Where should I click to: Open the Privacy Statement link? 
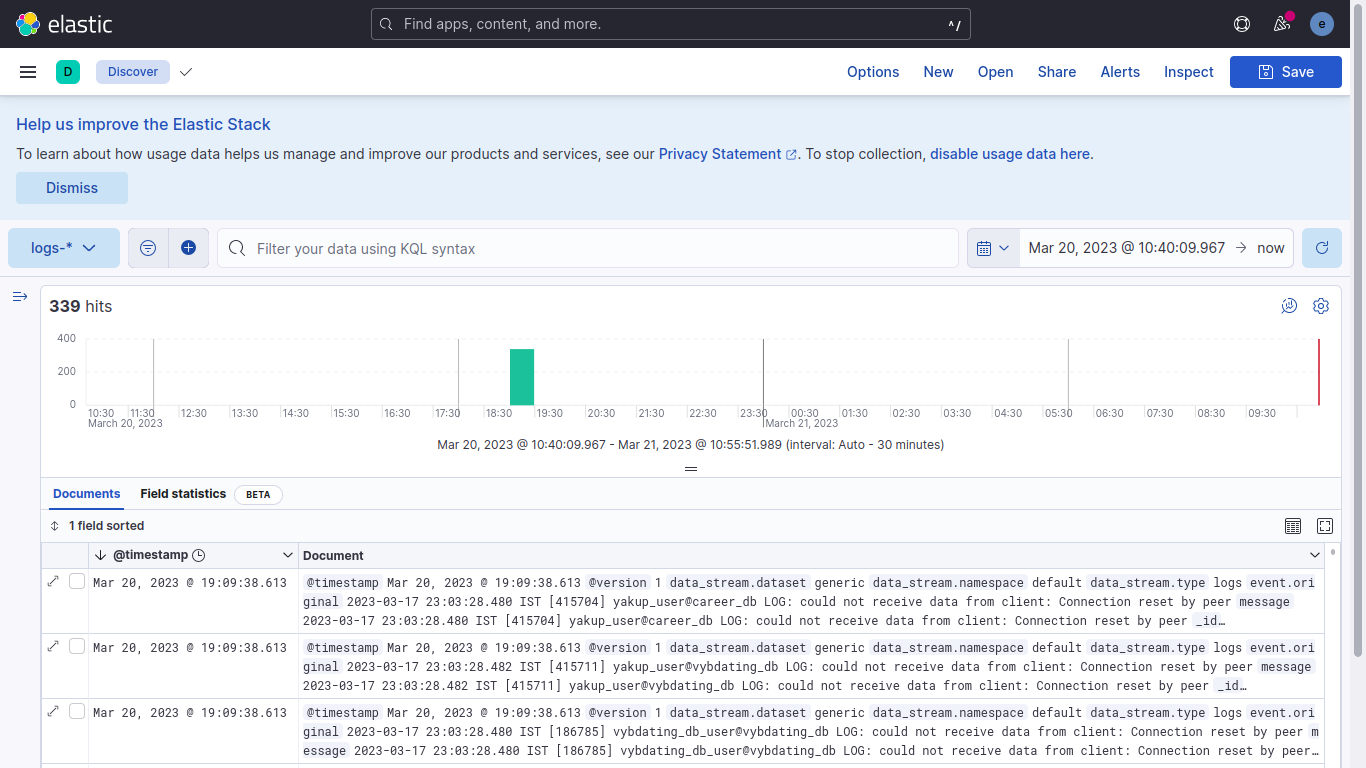[728, 154]
